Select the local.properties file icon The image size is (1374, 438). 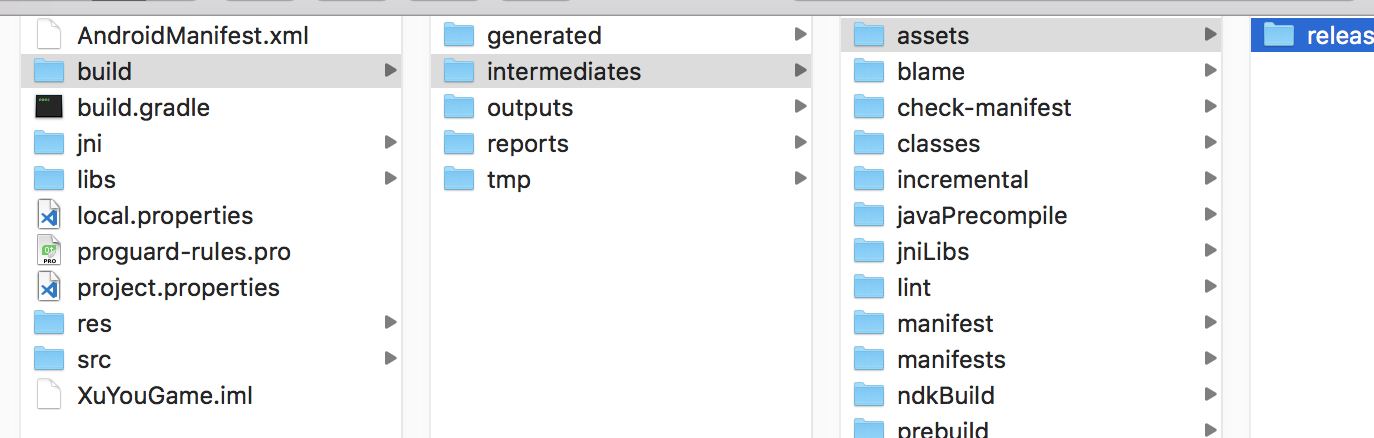pyautogui.click(x=49, y=215)
